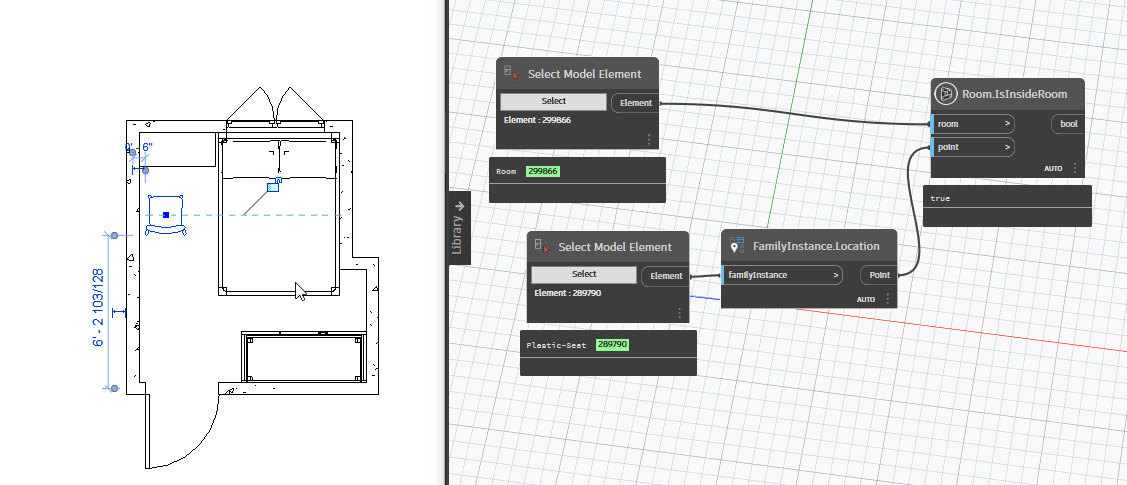Click the green 299866 Room ID link
1127x485 pixels.
click(x=542, y=172)
